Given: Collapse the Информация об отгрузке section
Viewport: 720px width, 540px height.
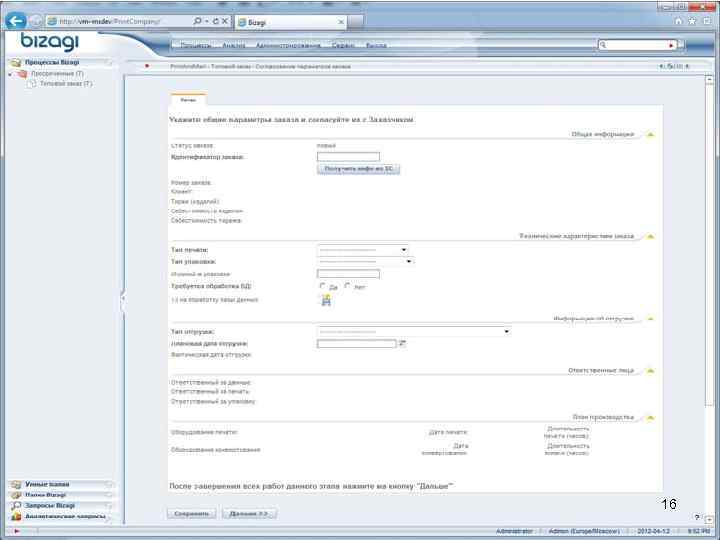Looking at the screenshot, I should [650, 318].
